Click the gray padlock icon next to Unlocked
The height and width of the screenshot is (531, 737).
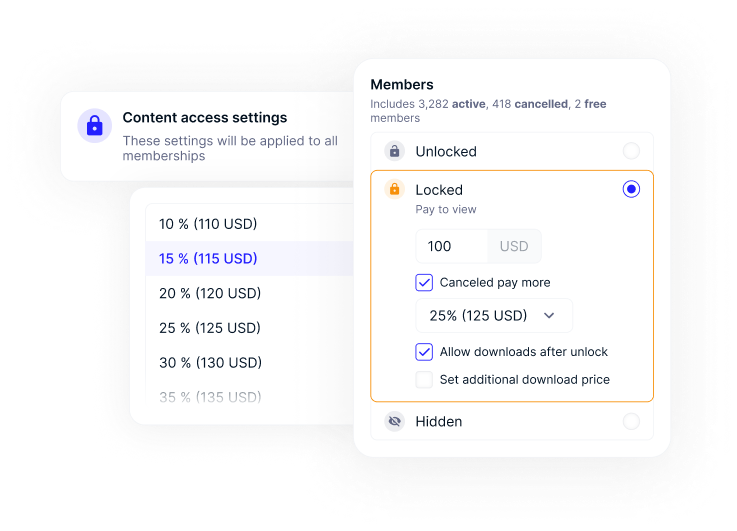pos(394,151)
